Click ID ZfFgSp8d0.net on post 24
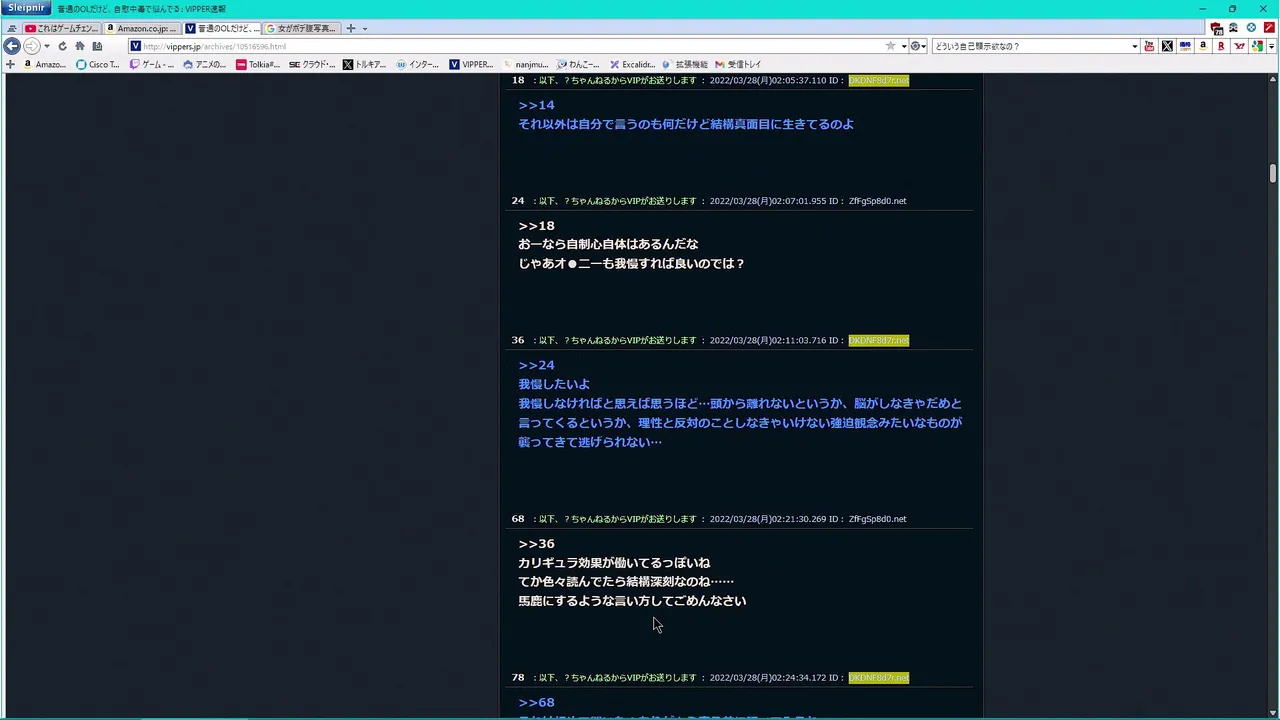This screenshot has height=720, width=1280. (877, 201)
